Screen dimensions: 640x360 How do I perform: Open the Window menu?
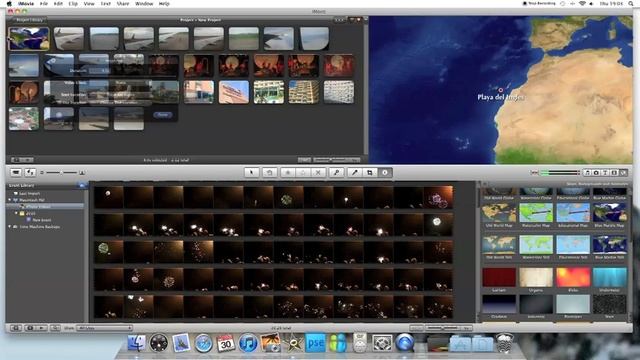(x=144, y=4)
